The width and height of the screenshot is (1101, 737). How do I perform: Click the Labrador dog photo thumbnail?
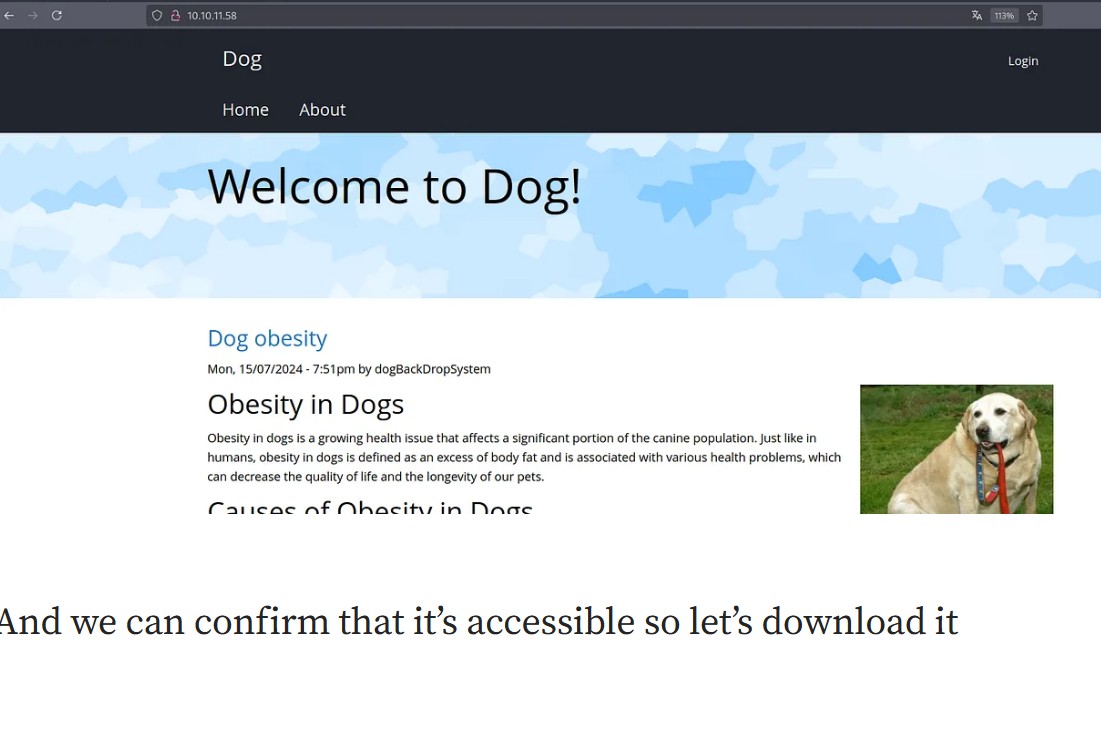coord(956,449)
